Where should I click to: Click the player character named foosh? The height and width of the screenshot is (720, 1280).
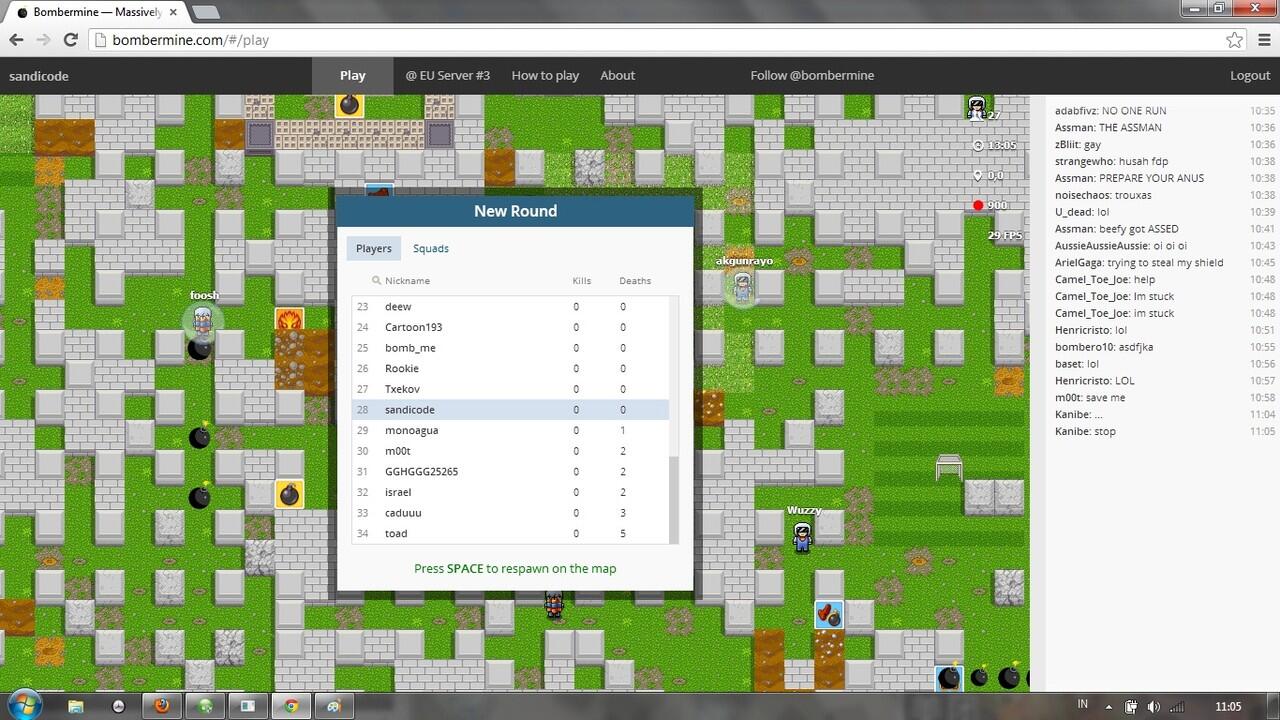pos(202,320)
